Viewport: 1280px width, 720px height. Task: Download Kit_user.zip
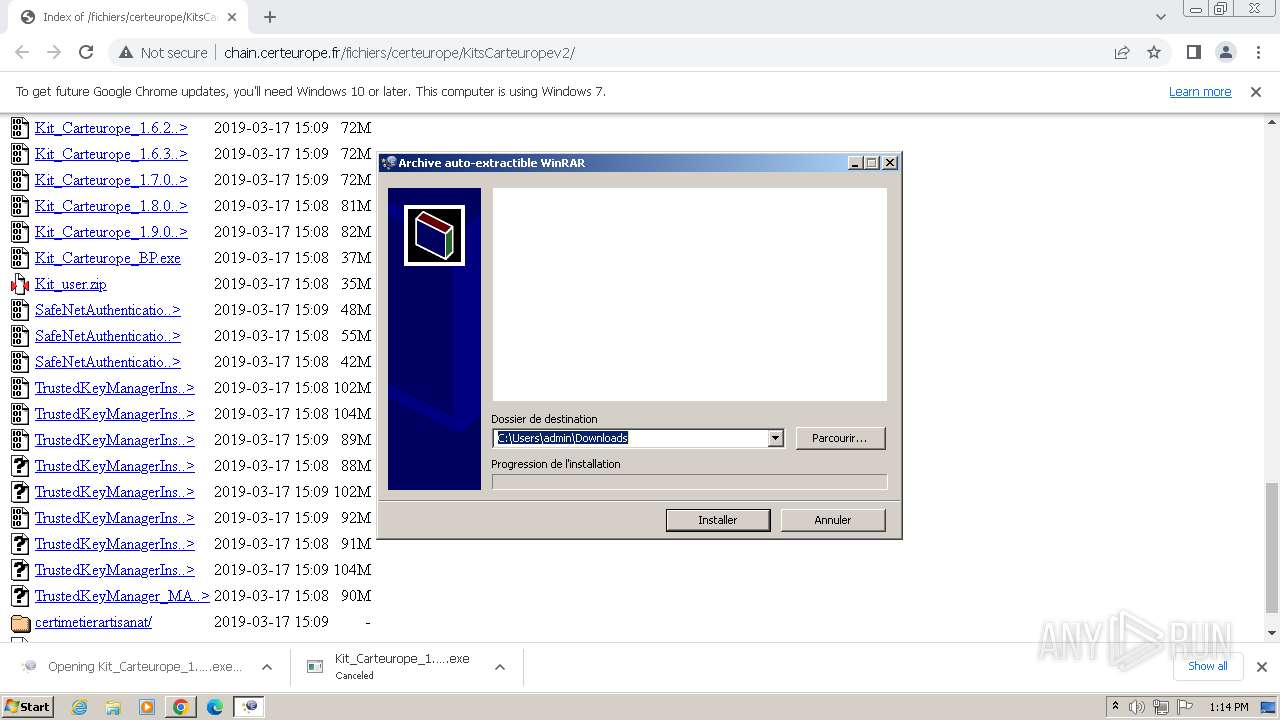[x=71, y=284]
